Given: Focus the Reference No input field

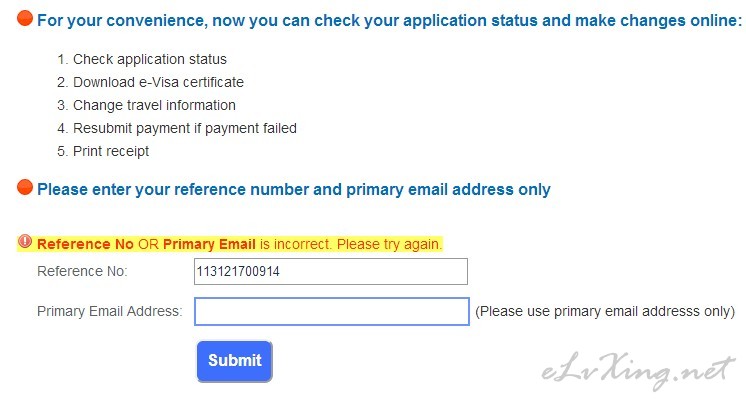Looking at the screenshot, I should (x=331, y=271).
